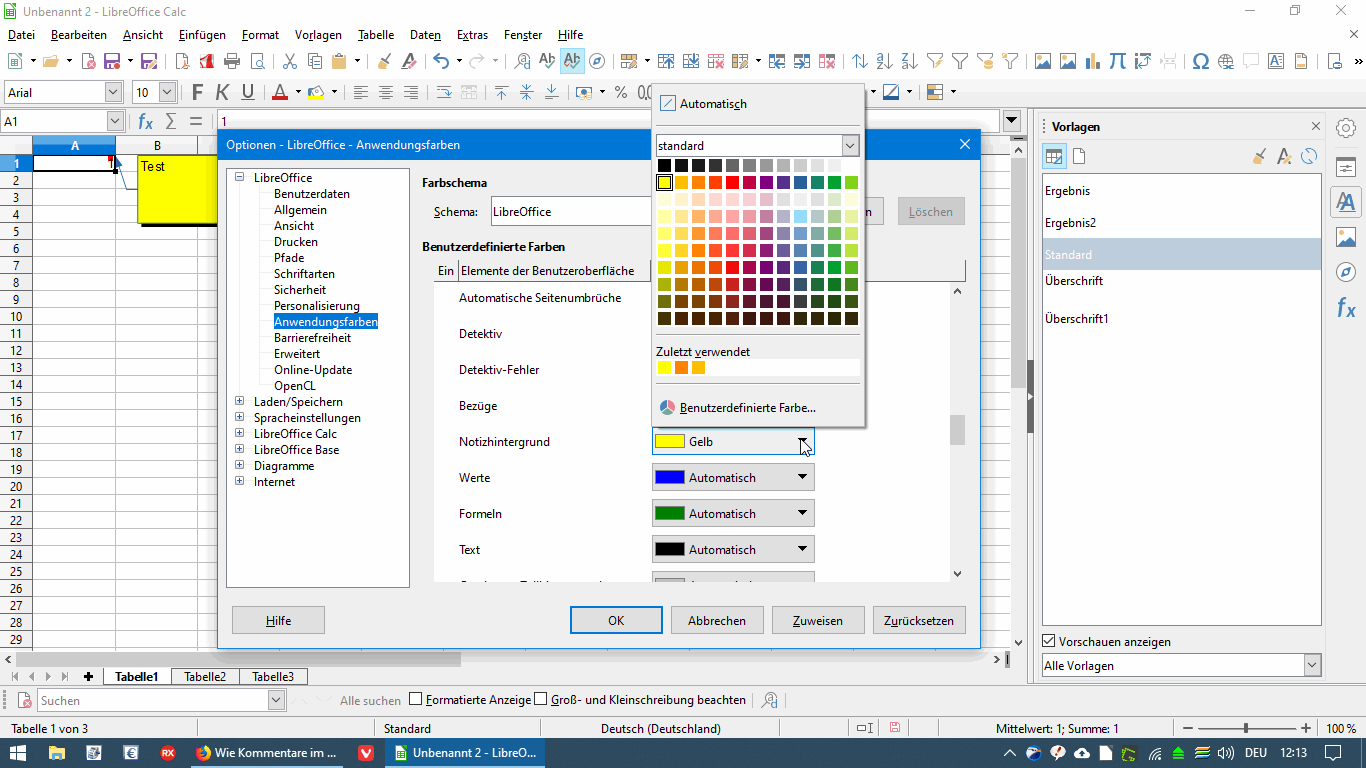Expand the Laden/Speichern tree node
The image size is (1366, 768).
click(240, 402)
